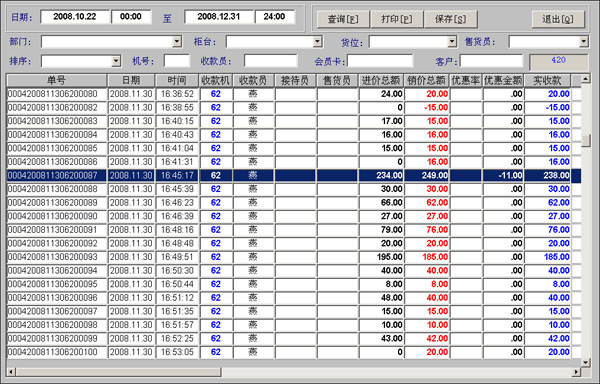This screenshot has height=384, width=600.
Task: Click the blue 76.00 received amount
Action: [x=547, y=230]
